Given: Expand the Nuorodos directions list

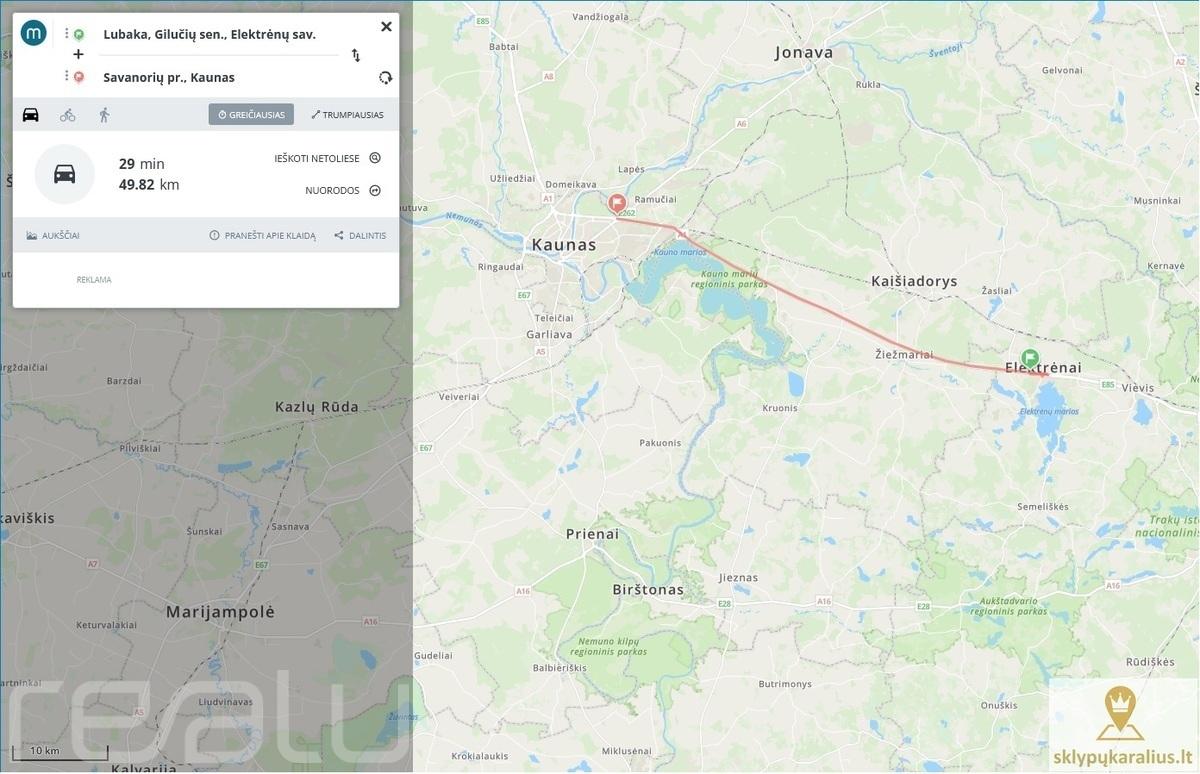Looking at the screenshot, I should click(x=343, y=190).
